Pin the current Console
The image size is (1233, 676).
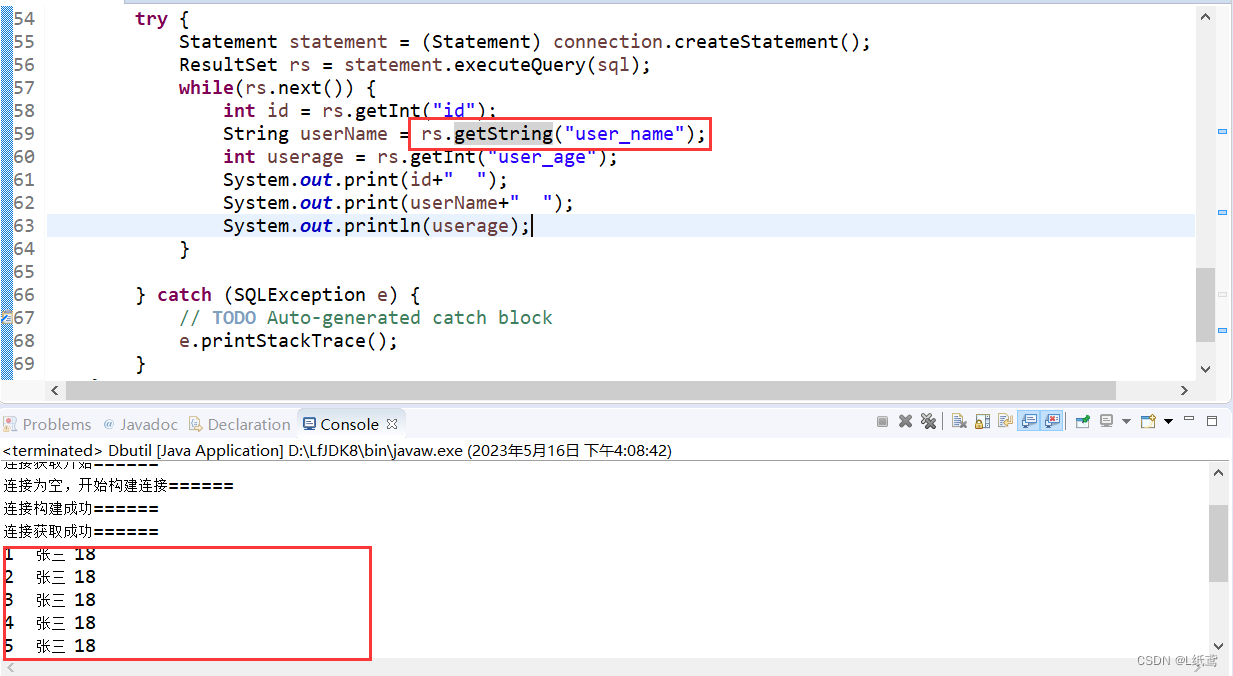[1082, 421]
